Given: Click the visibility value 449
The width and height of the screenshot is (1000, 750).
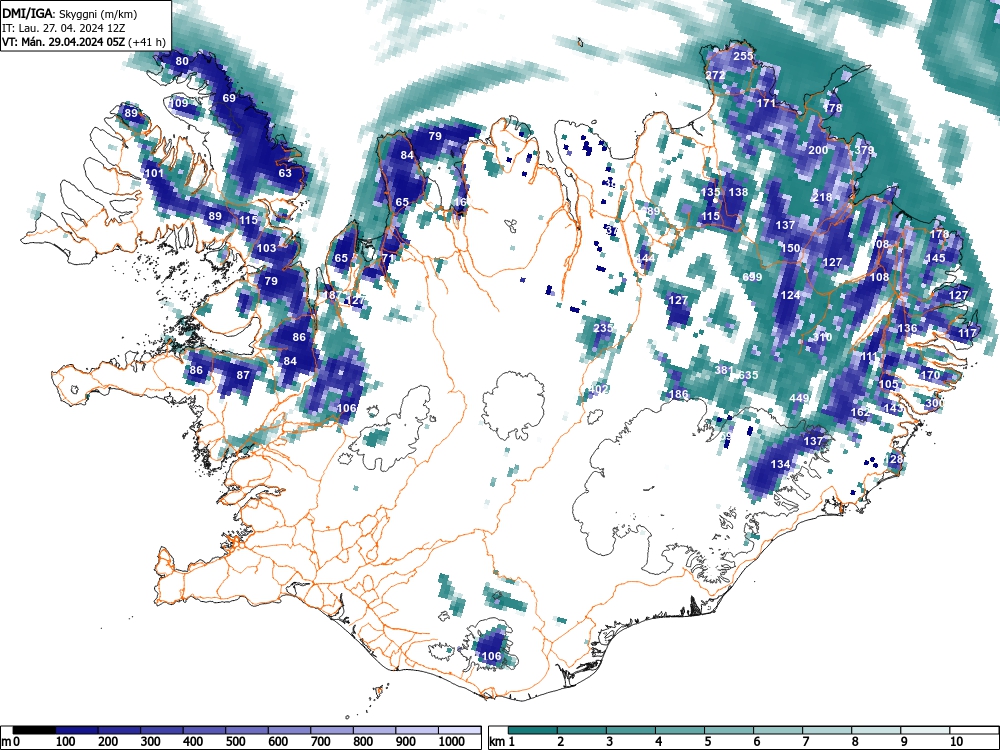Looking at the screenshot, I should (x=799, y=399).
